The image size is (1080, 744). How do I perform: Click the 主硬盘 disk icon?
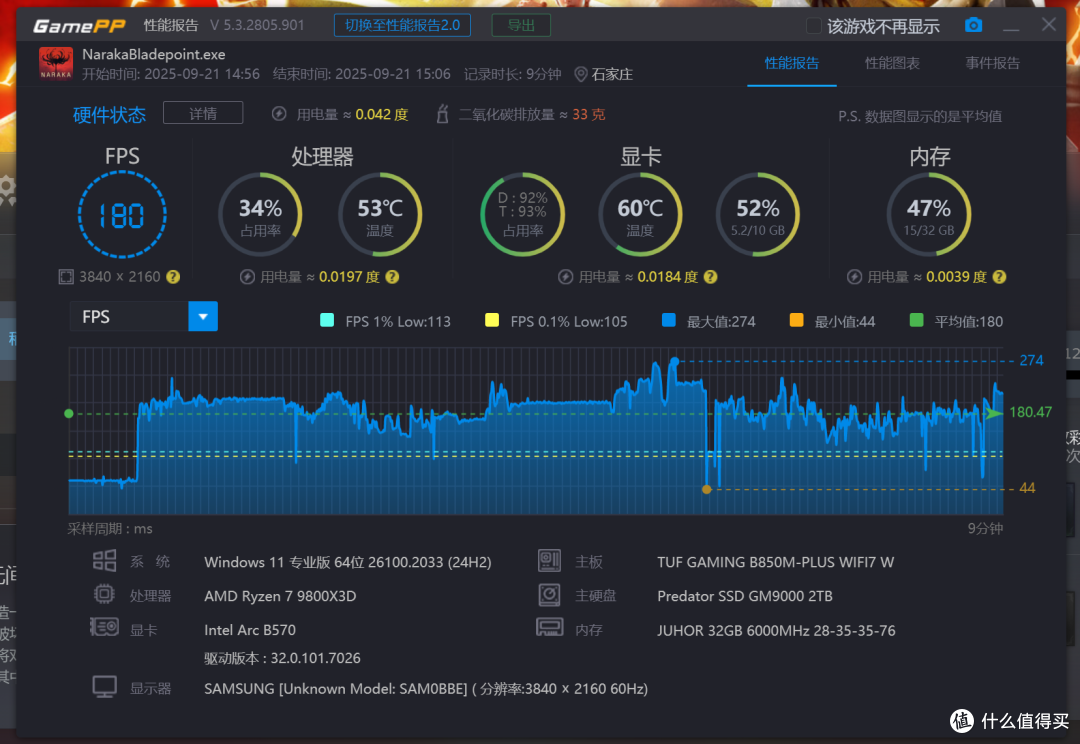pyautogui.click(x=549, y=595)
